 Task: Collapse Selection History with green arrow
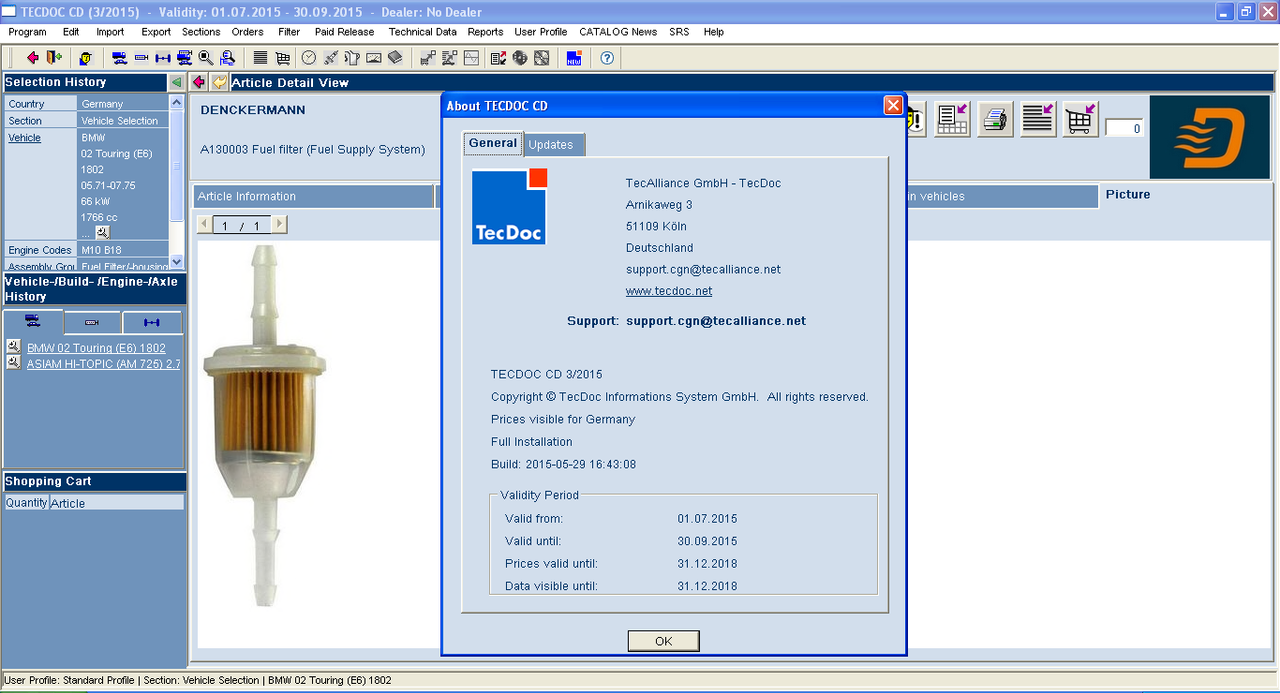[x=177, y=82]
